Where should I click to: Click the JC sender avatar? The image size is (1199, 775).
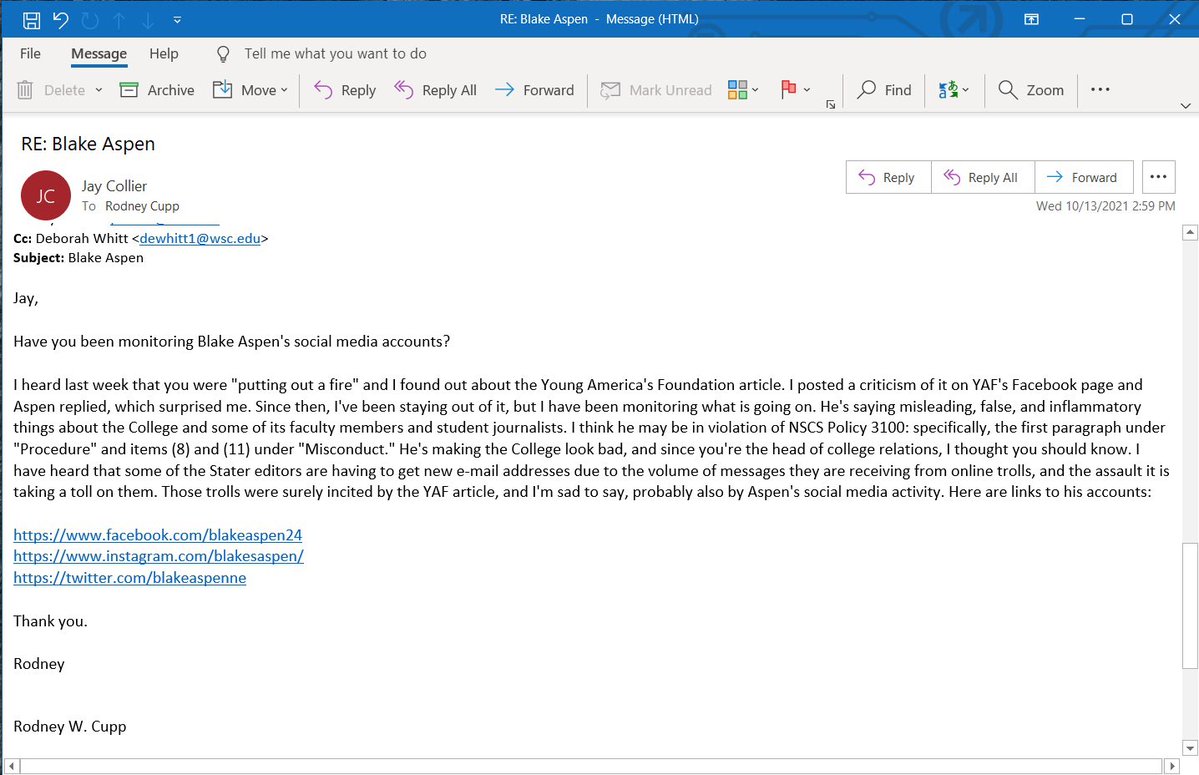(45, 196)
